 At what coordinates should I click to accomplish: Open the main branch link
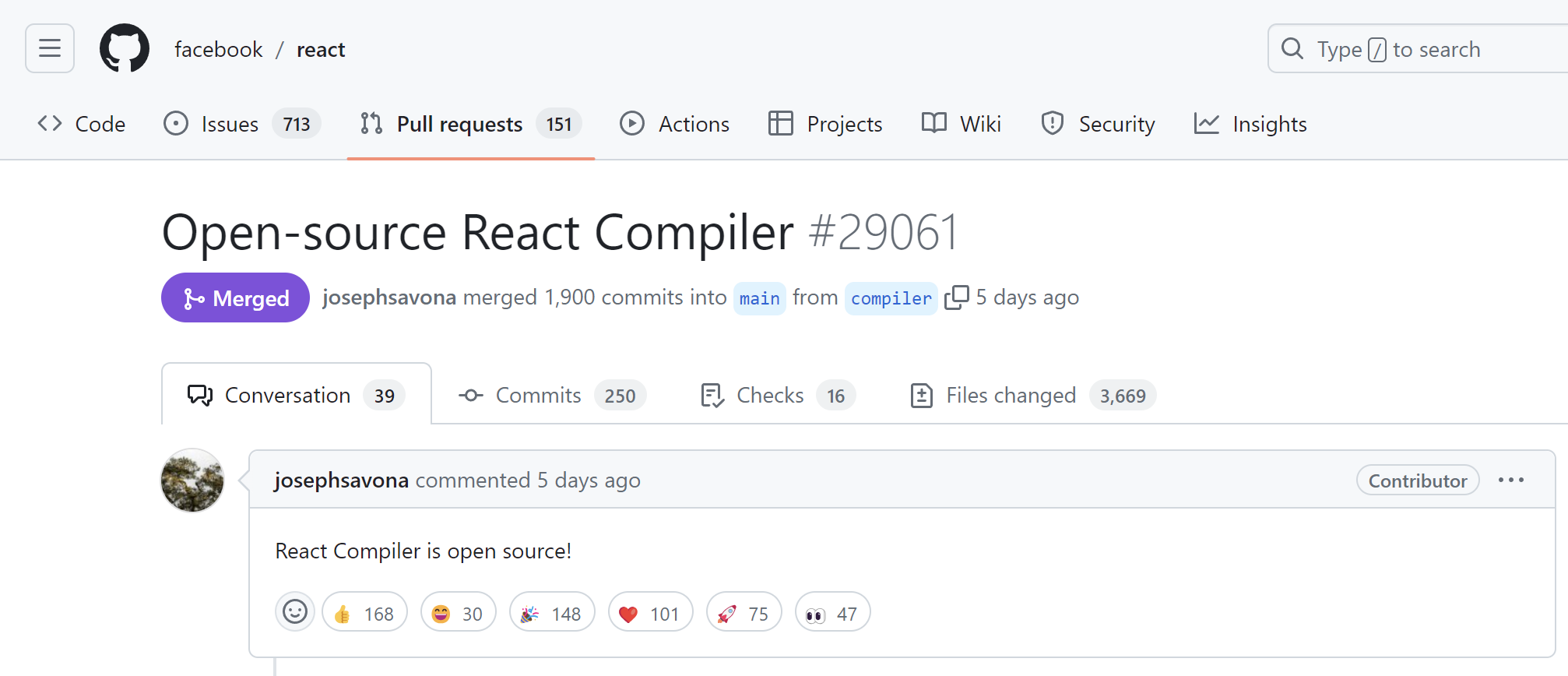[760, 298]
